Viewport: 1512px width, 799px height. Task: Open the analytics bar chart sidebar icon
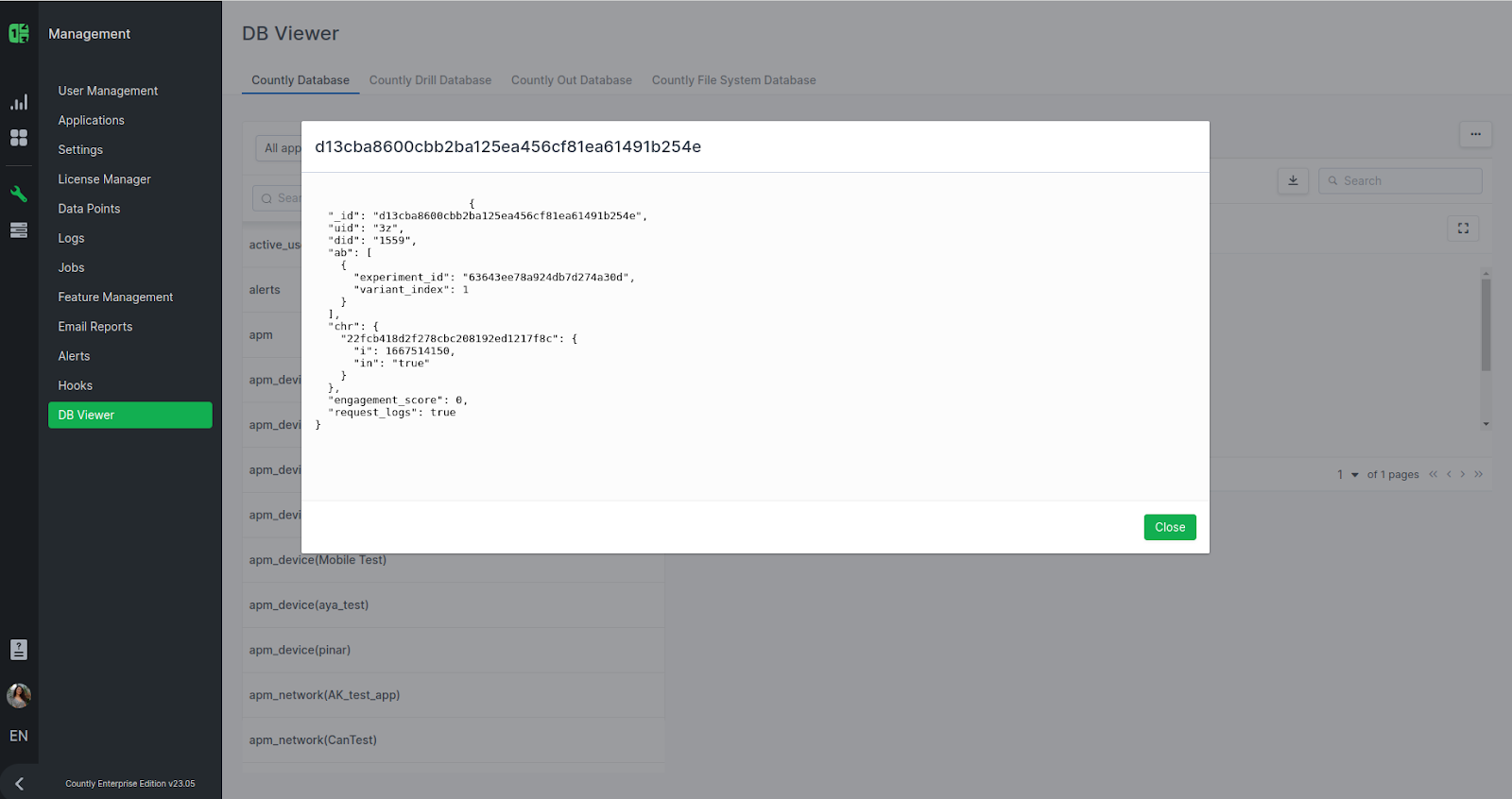pos(19,102)
